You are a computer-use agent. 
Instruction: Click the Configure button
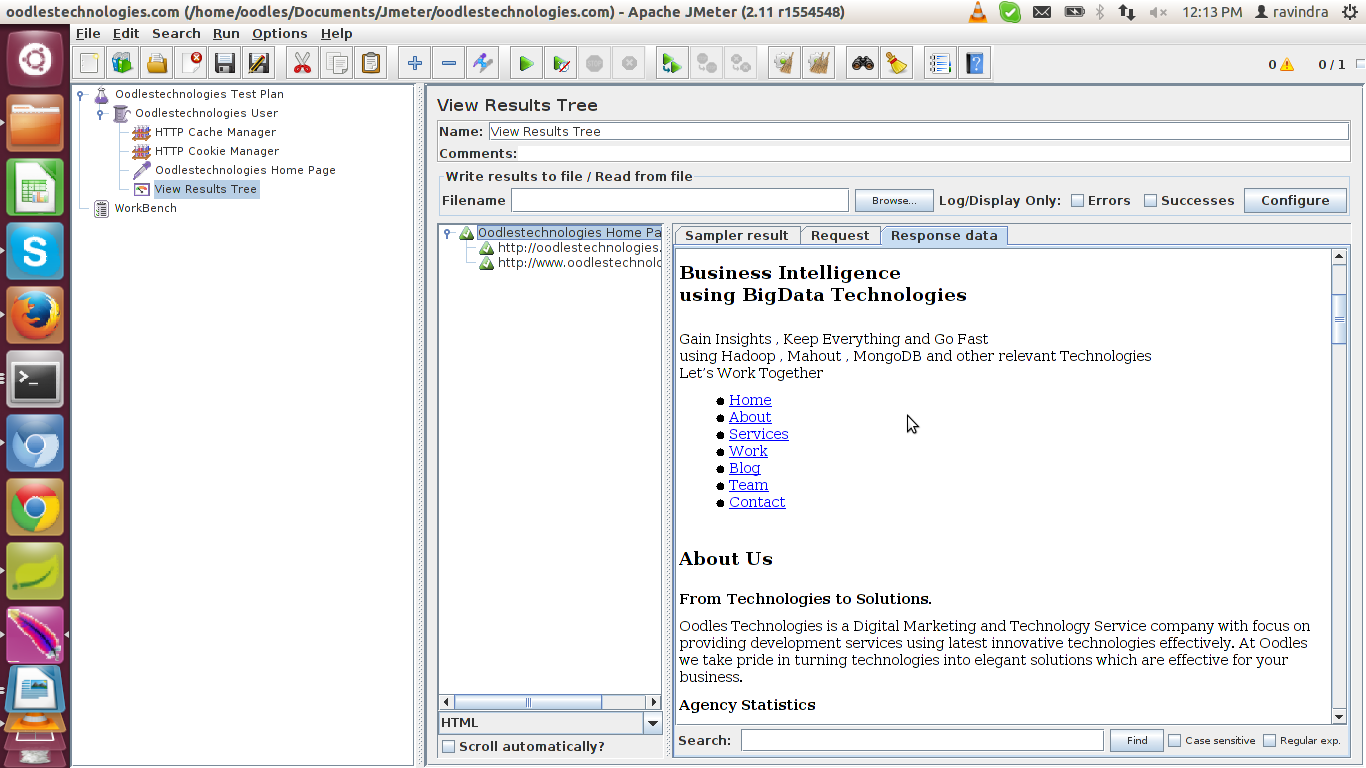point(1295,200)
